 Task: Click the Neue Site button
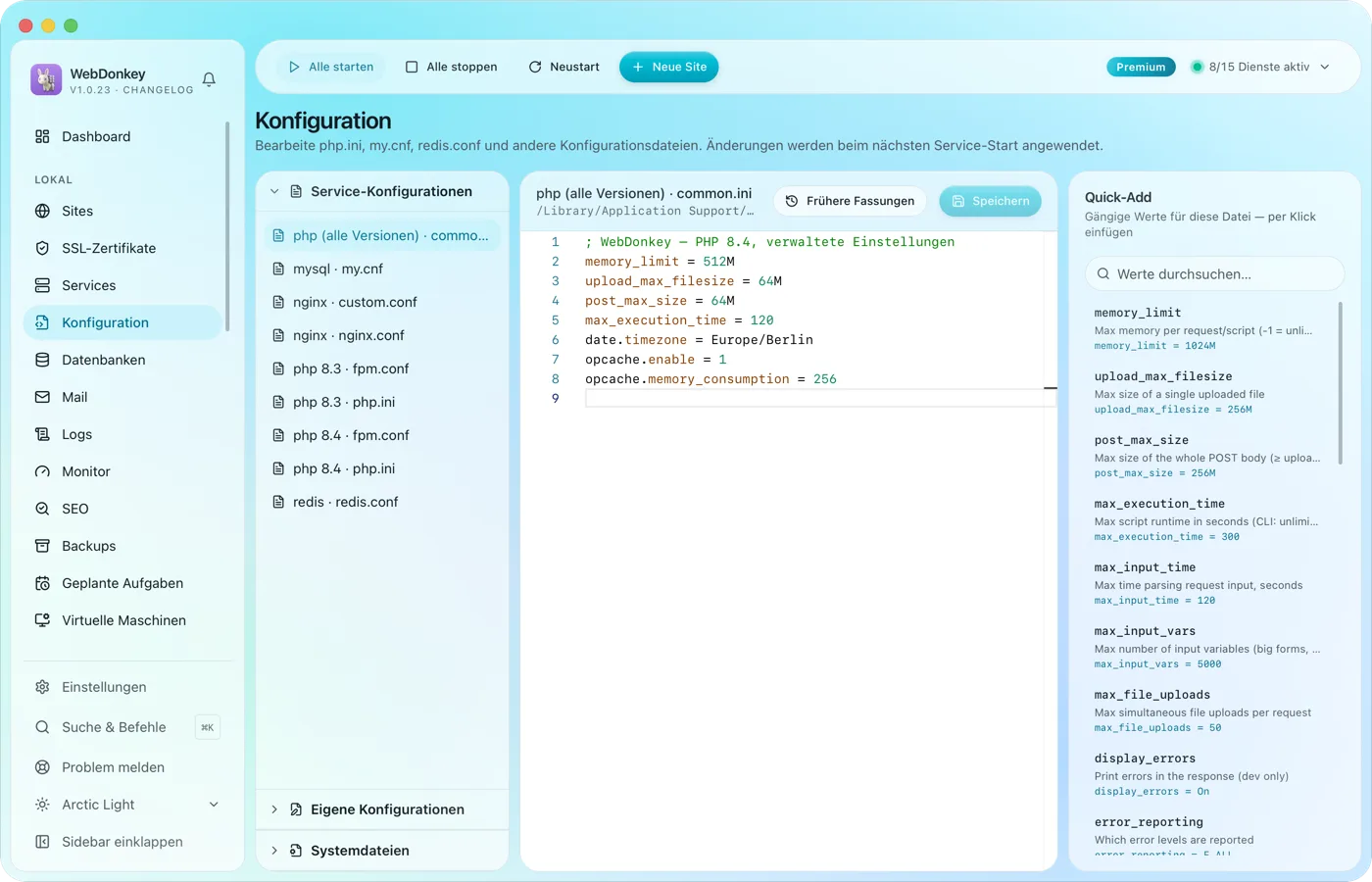(669, 67)
